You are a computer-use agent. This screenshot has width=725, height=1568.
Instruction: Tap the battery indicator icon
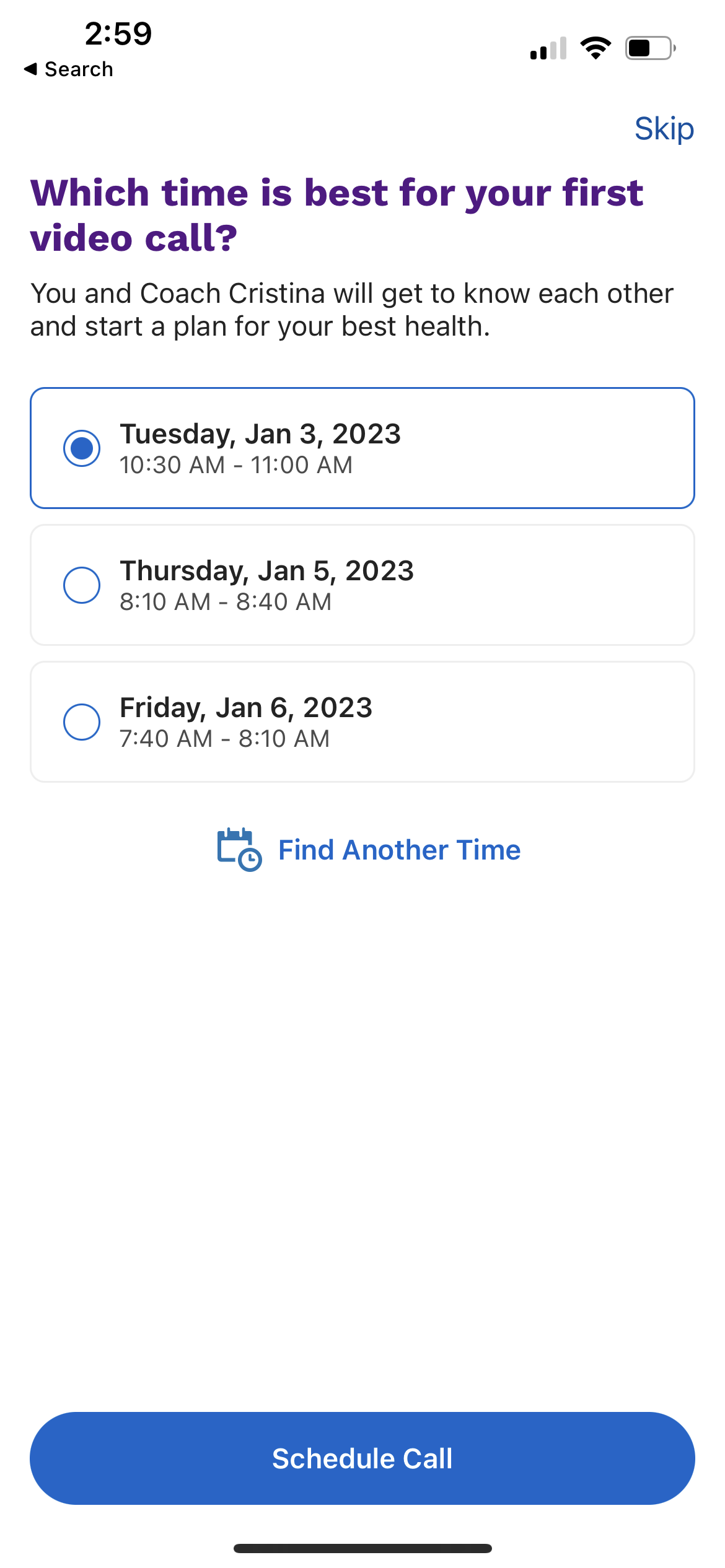[650, 48]
